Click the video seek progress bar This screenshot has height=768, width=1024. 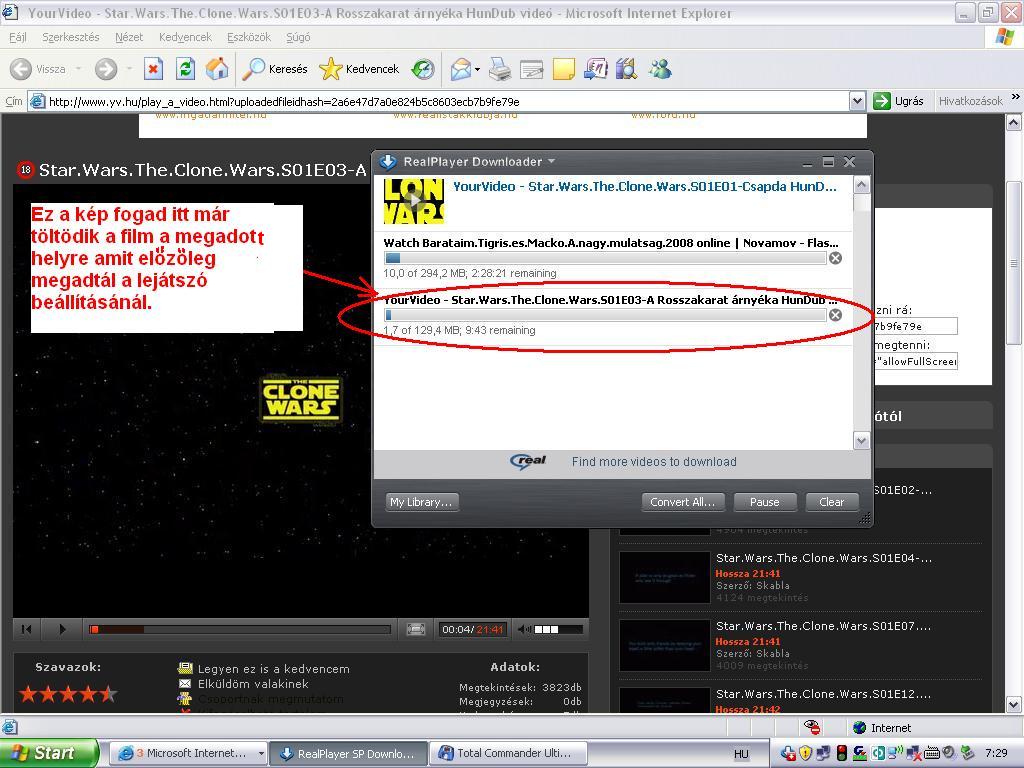(x=240, y=629)
